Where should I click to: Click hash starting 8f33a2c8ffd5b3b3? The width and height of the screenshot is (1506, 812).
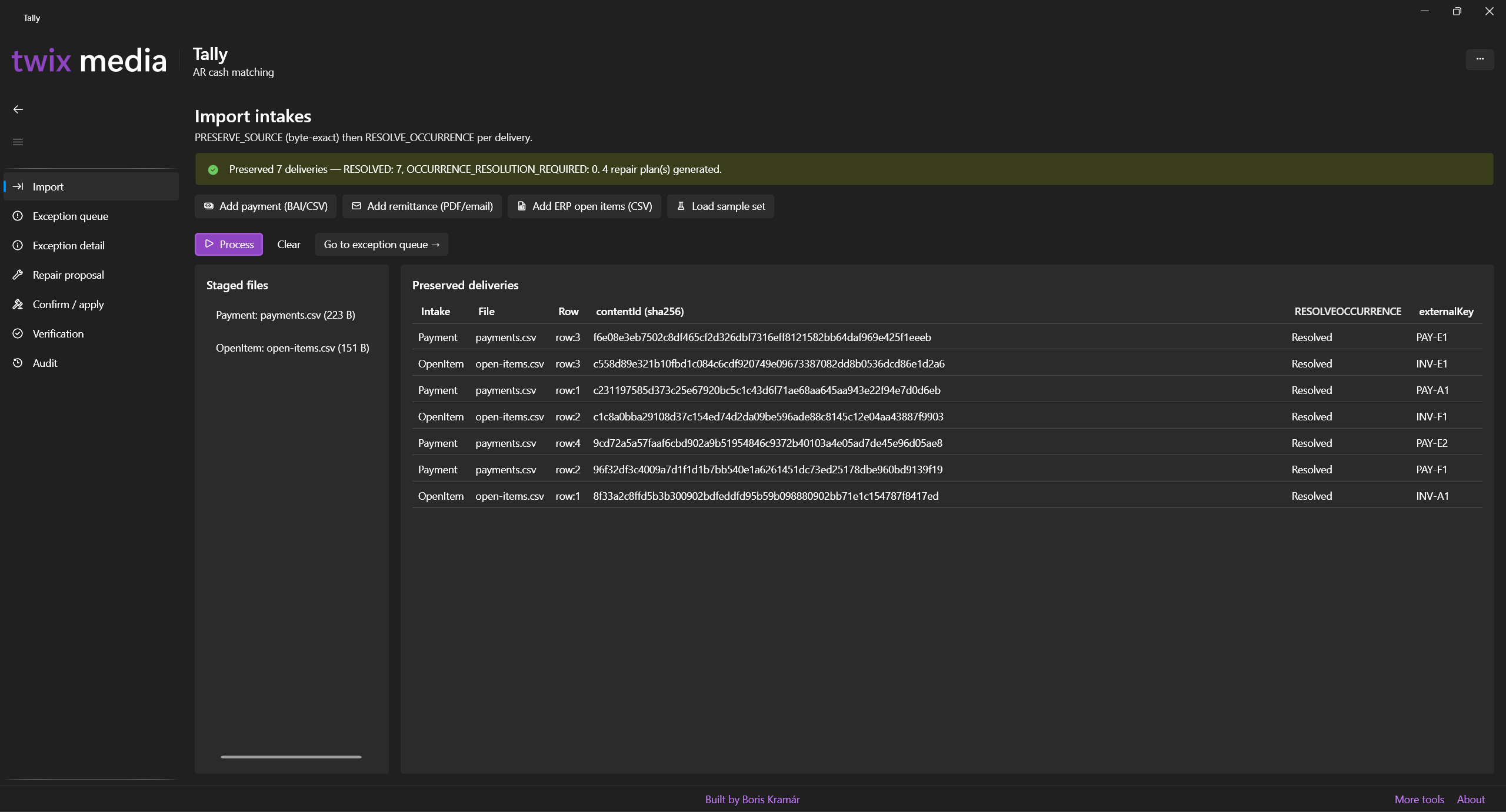tap(766, 496)
